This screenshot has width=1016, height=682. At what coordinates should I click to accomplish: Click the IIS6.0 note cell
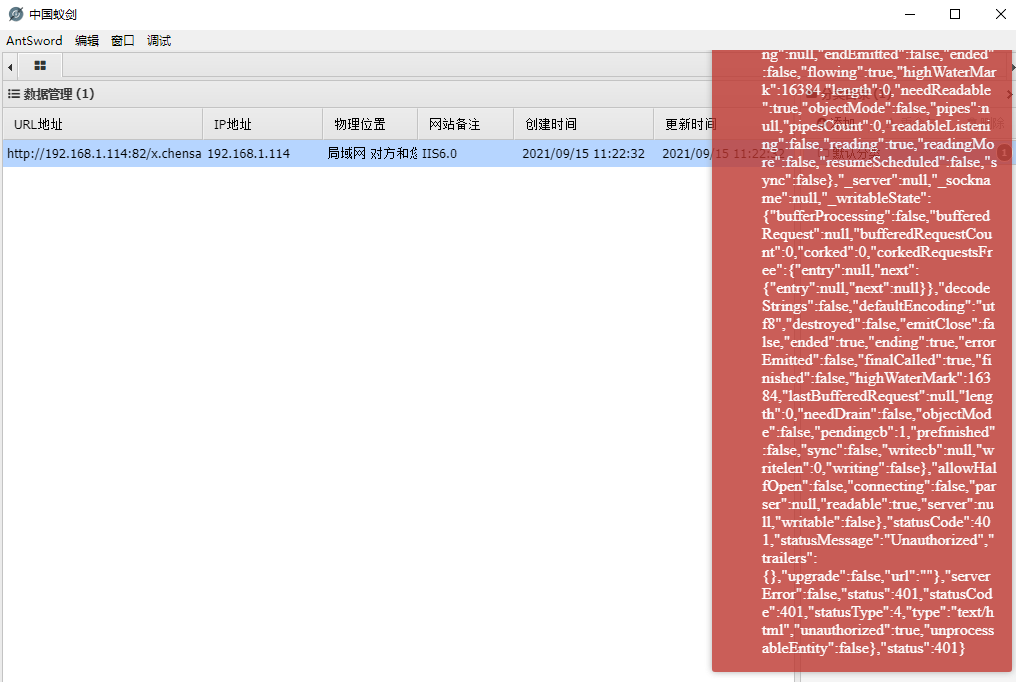coord(466,153)
